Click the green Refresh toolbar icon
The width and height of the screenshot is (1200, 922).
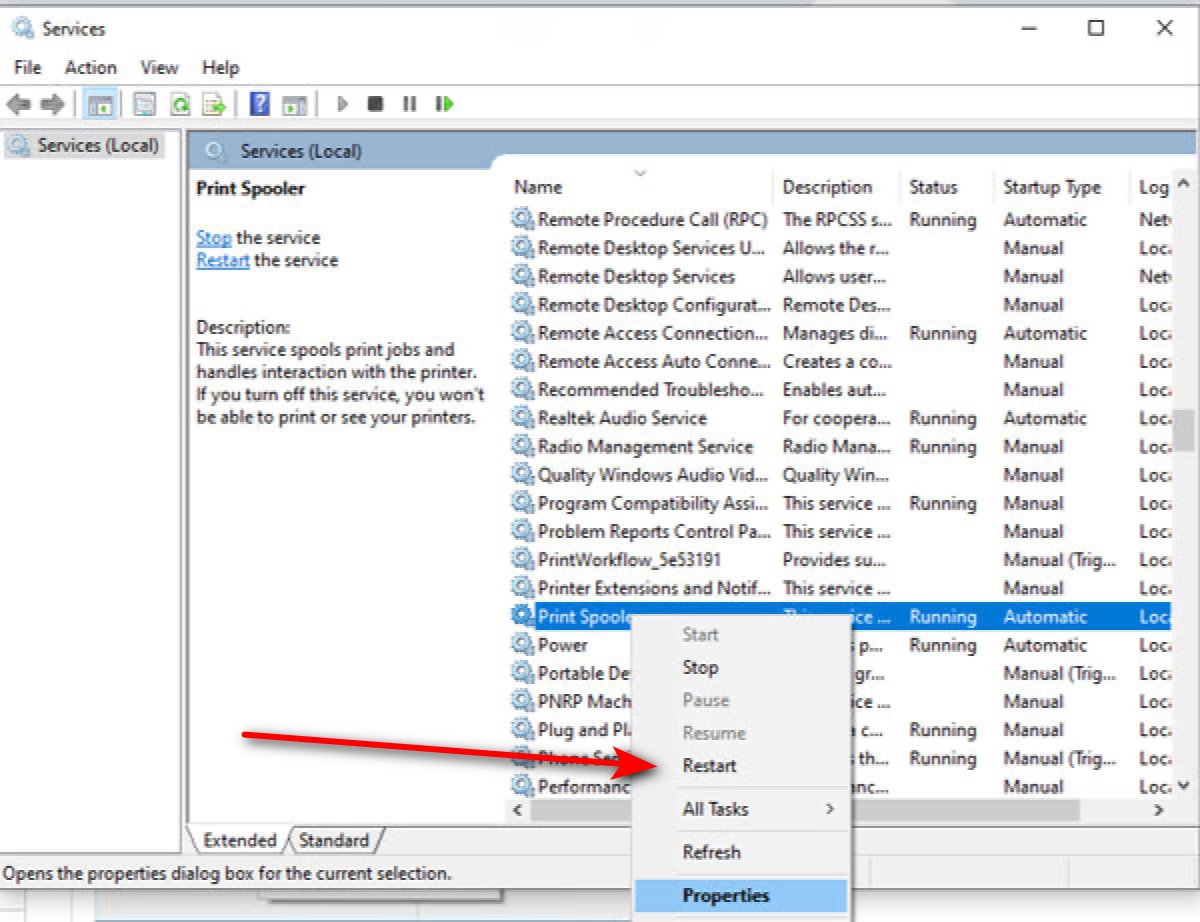[180, 104]
